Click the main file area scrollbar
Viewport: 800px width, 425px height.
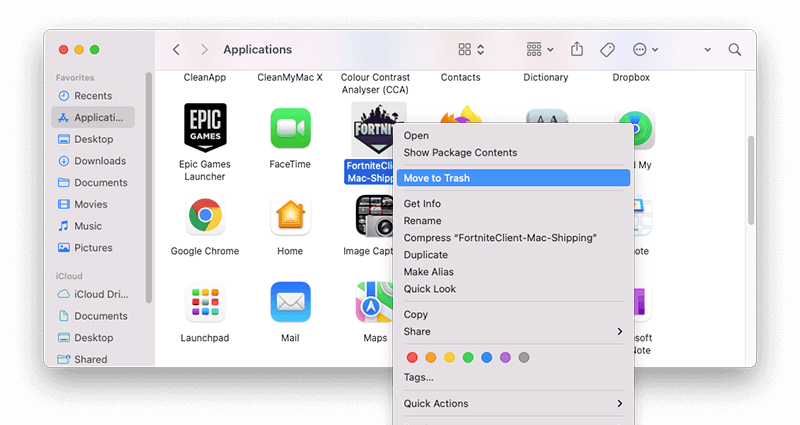(x=751, y=180)
